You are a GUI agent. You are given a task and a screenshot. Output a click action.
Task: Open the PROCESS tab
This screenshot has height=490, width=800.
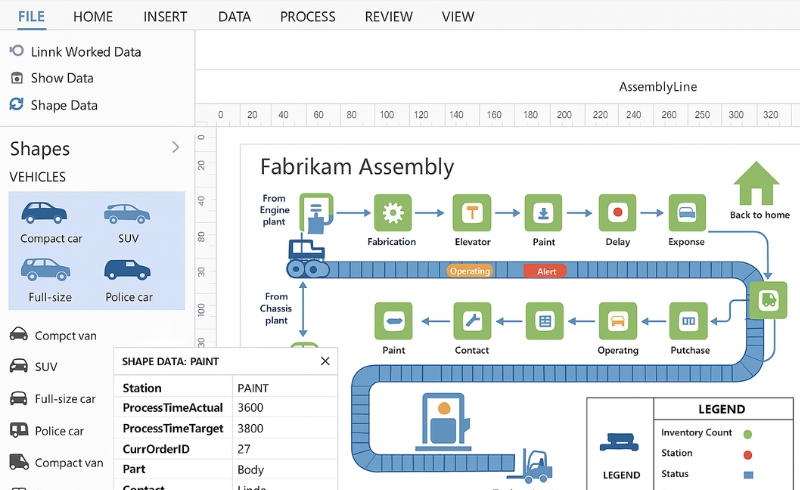(x=308, y=16)
